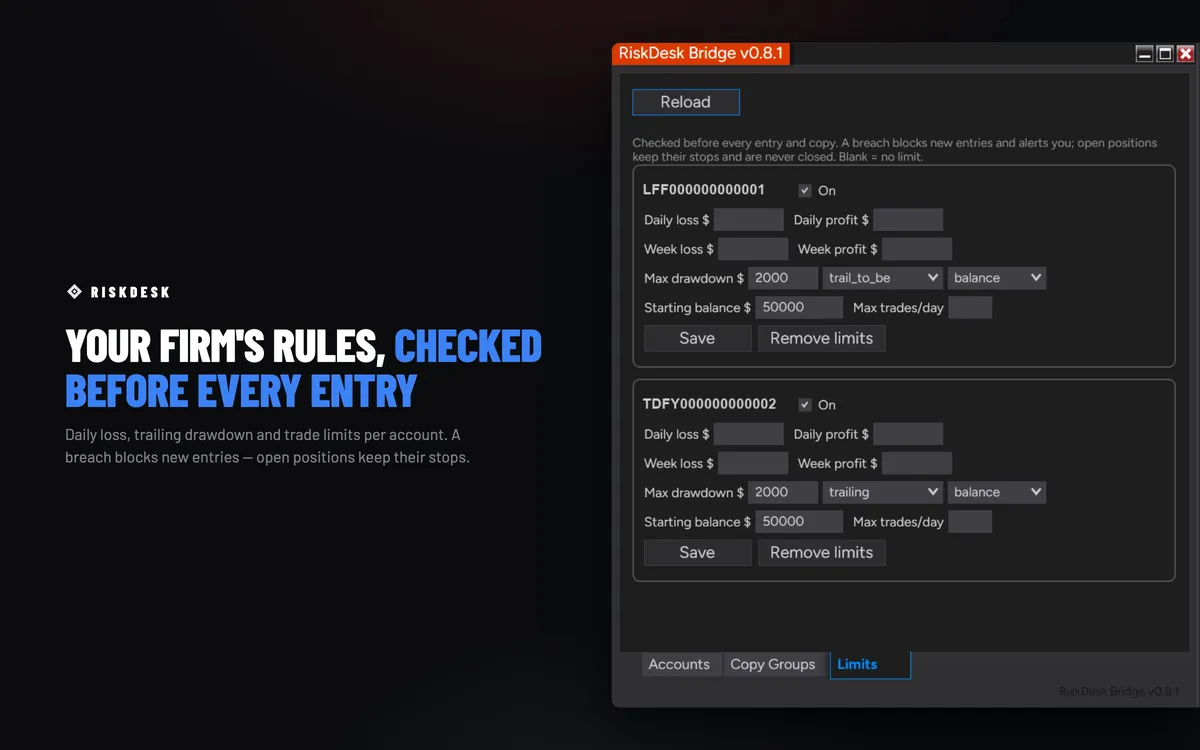Image resolution: width=1200 pixels, height=750 pixels.
Task: Click the Max drawdown field of TDFY000000000002
Action: click(x=784, y=492)
